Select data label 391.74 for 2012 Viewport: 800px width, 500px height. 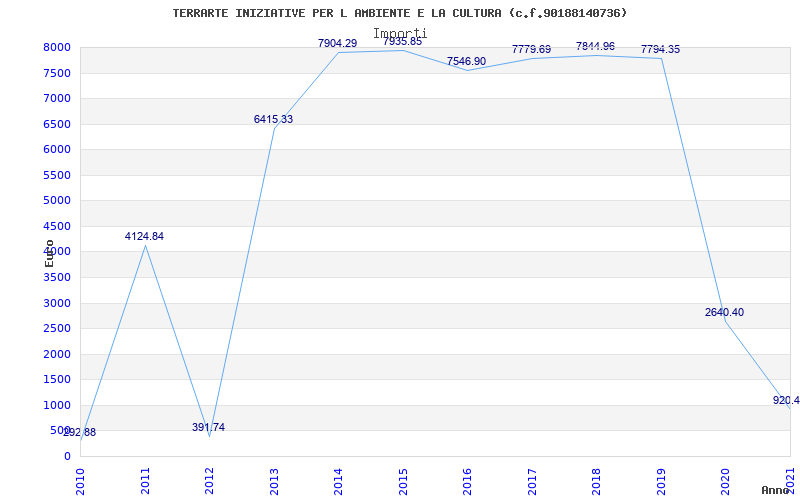(x=208, y=428)
